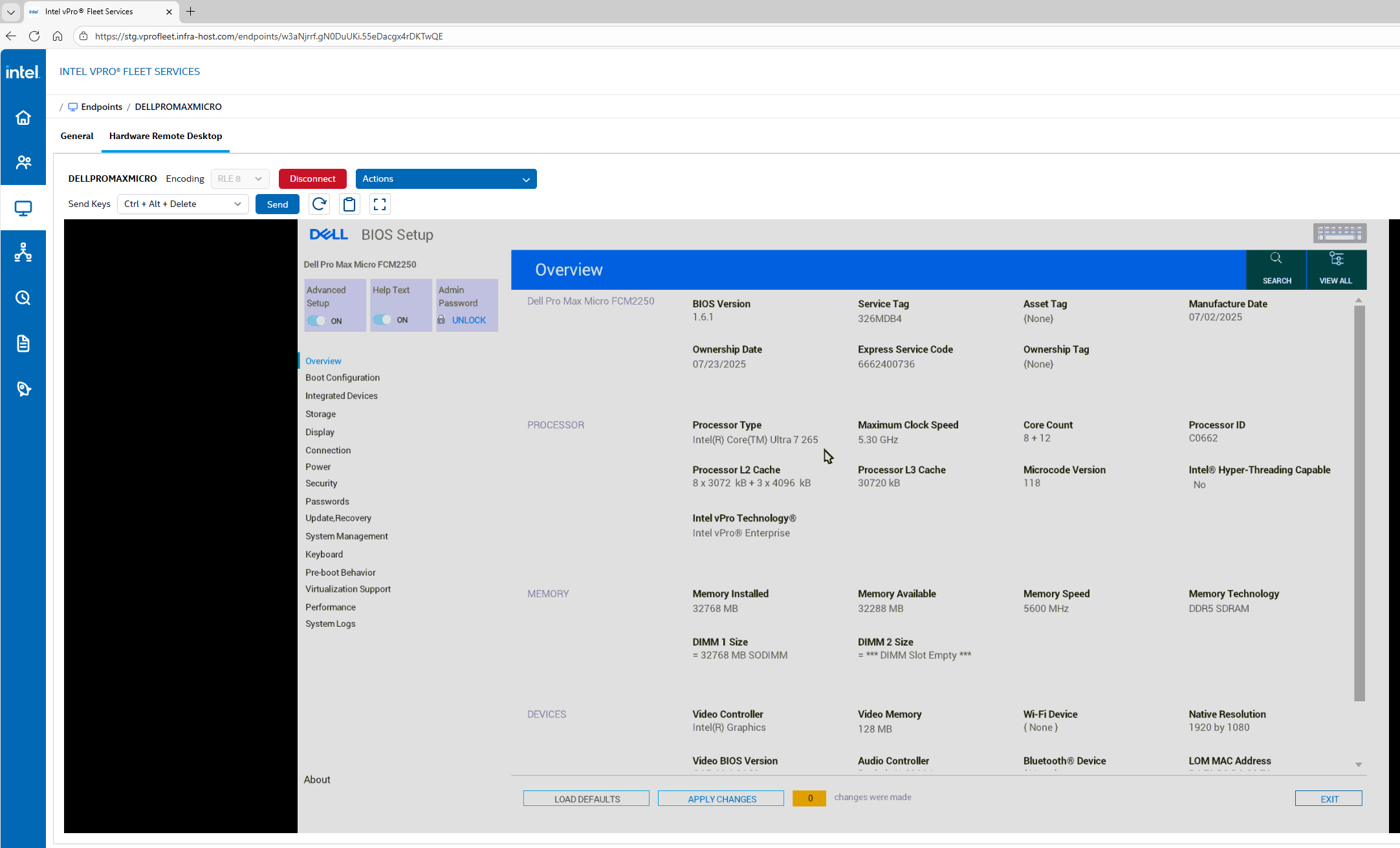Viewport: 1400px width, 848px height.
Task: Click the refresh remote screen icon
Action: coord(319,204)
